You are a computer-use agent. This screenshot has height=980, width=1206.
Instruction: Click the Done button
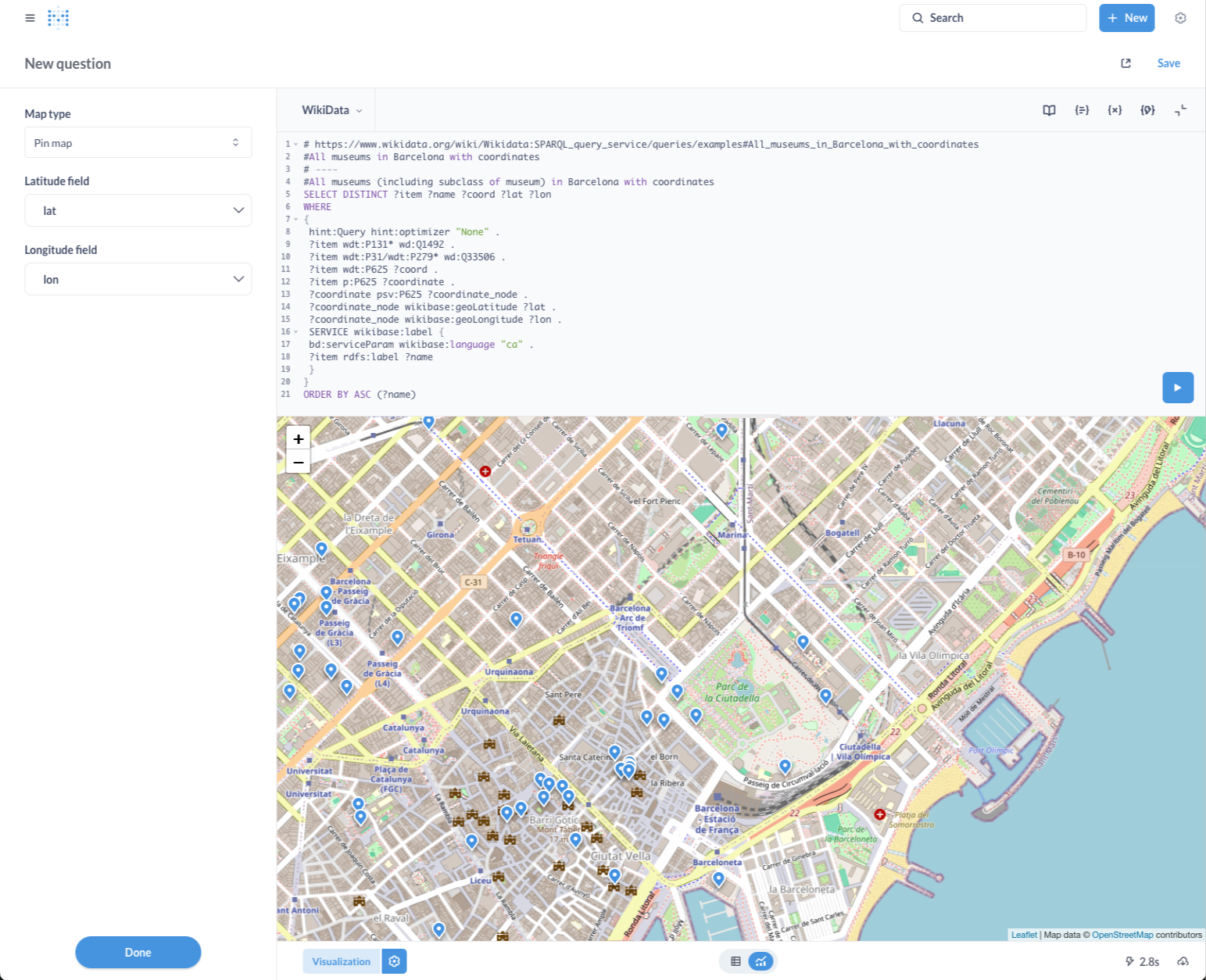[x=138, y=952]
